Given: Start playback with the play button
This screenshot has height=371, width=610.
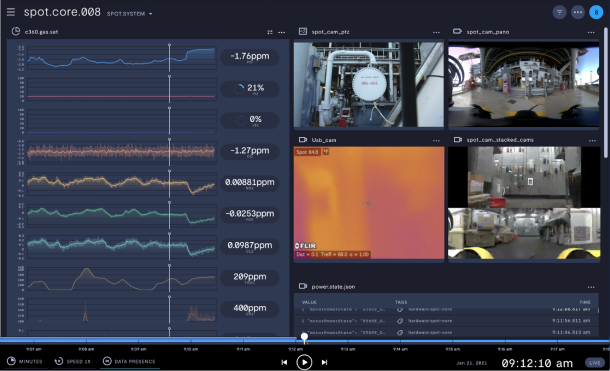Looking at the screenshot, I should click(x=304, y=362).
